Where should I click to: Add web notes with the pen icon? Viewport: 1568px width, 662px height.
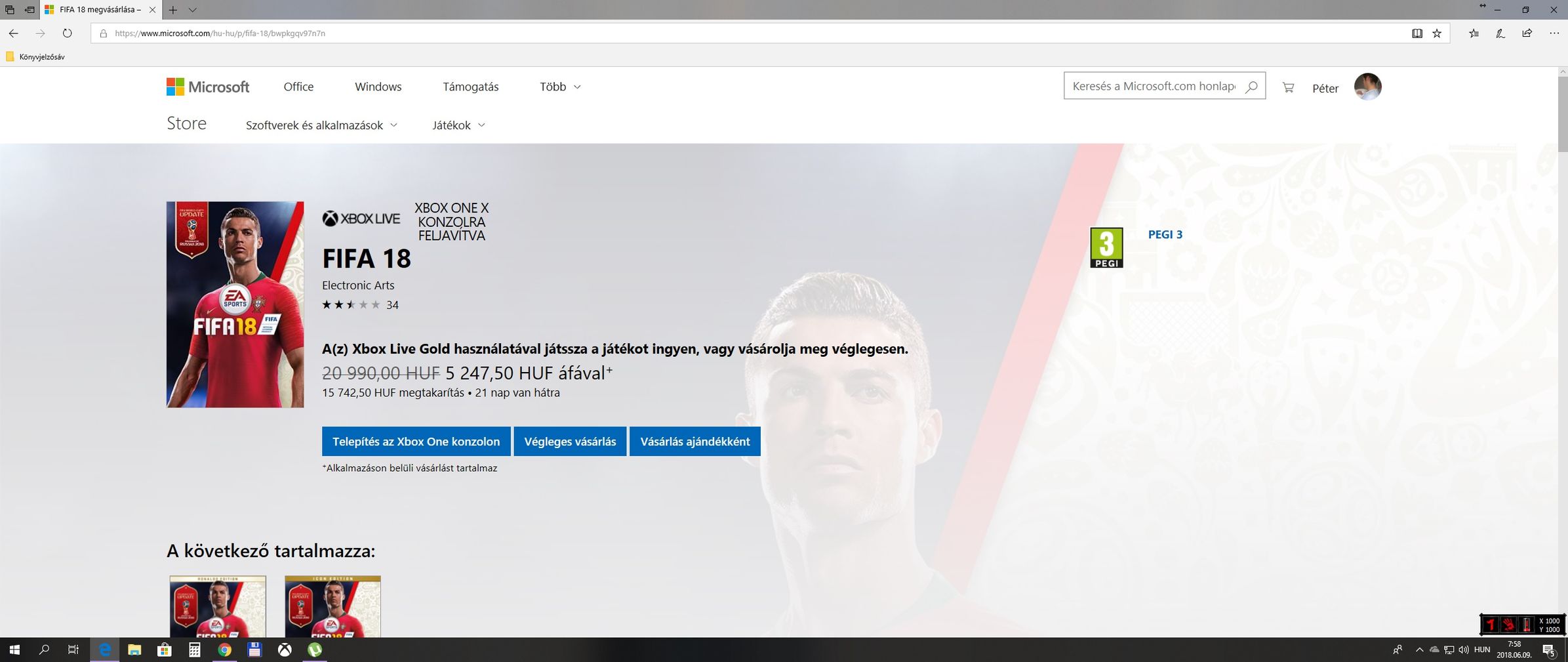pyautogui.click(x=1500, y=33)
